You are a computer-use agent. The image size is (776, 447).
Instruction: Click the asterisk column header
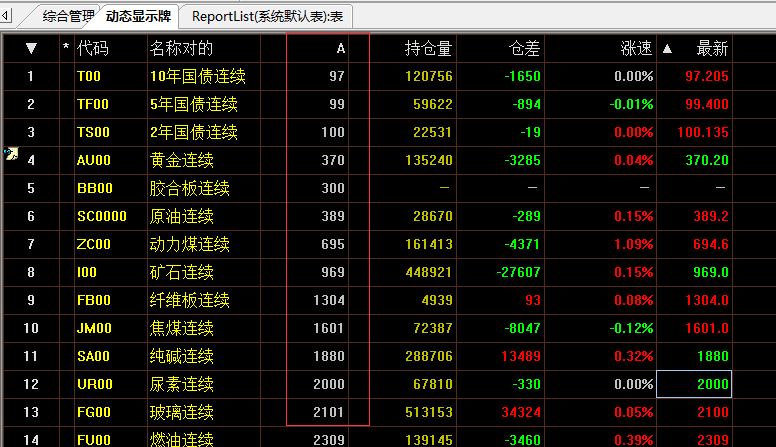66,48
